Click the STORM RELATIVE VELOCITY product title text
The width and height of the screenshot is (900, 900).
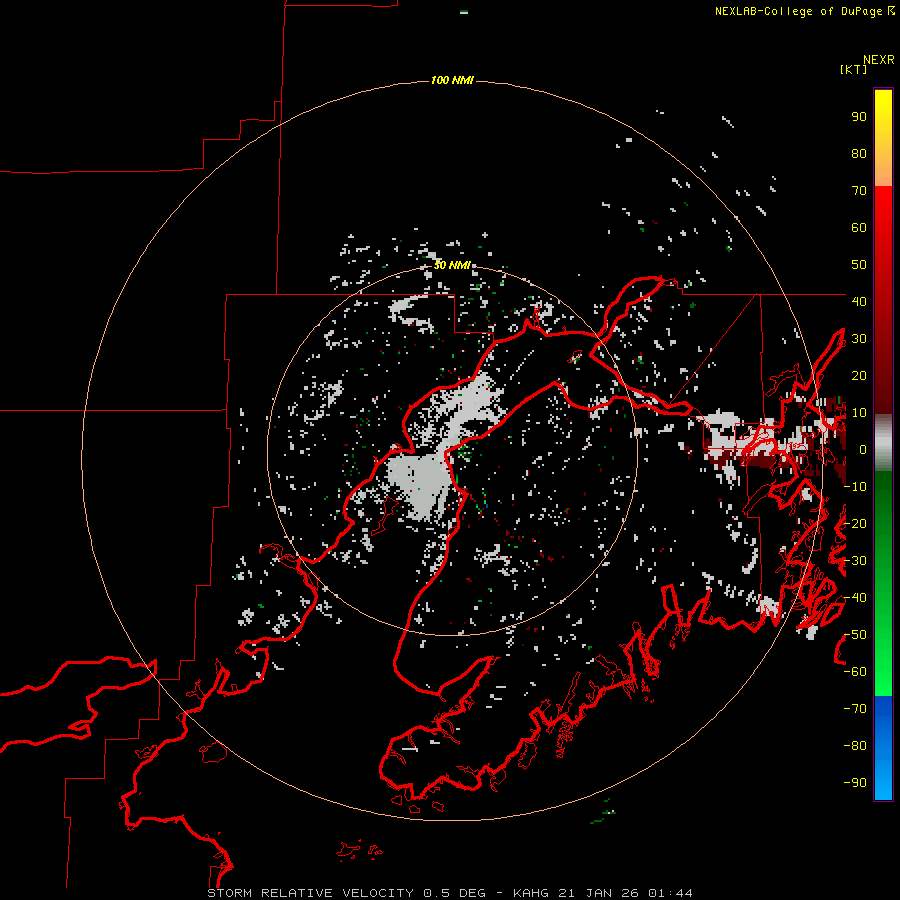click(x=310, y=893)
